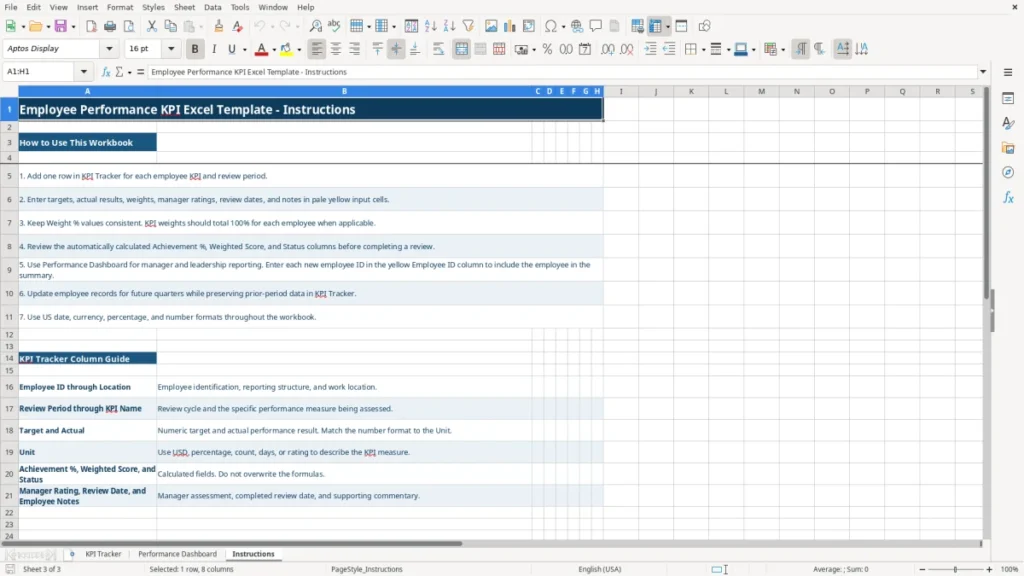
Task: Print the spreadsheet with printer icon
Action: point(110,26)
